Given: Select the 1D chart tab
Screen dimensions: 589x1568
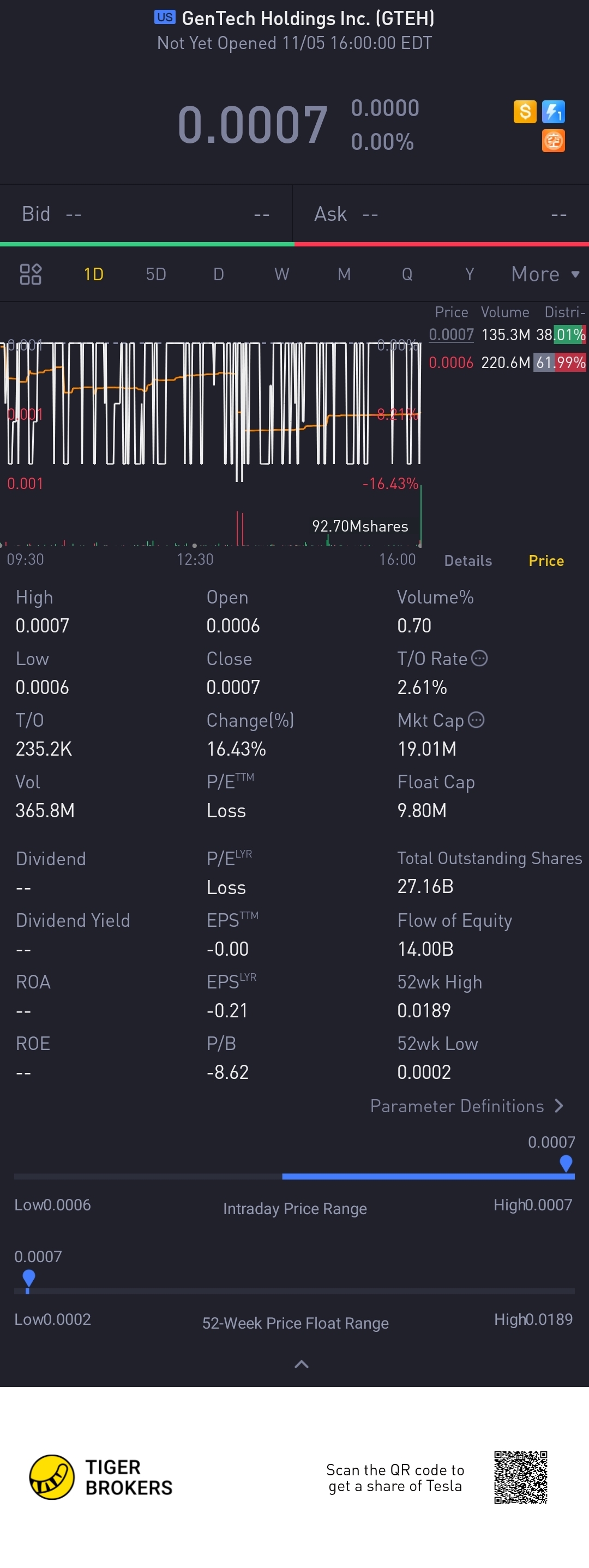Looking at the screenshot, I should pos(93,274).
